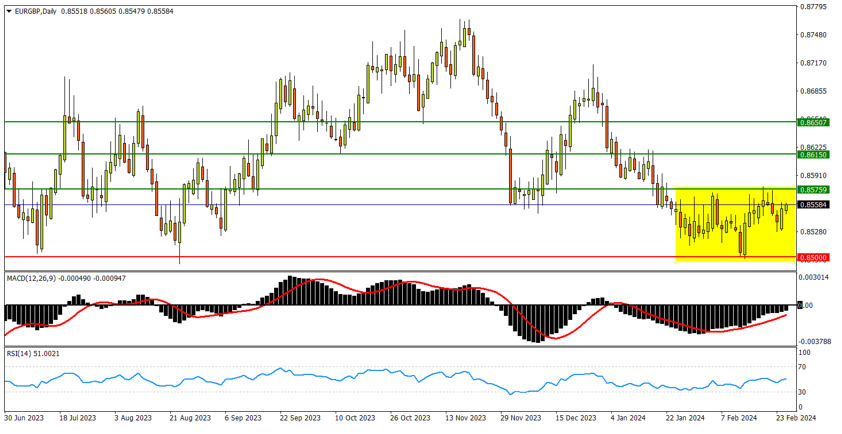Click the RSI(14) indicator label
This screenshot has width=842, height=434.
coord(20,353)
